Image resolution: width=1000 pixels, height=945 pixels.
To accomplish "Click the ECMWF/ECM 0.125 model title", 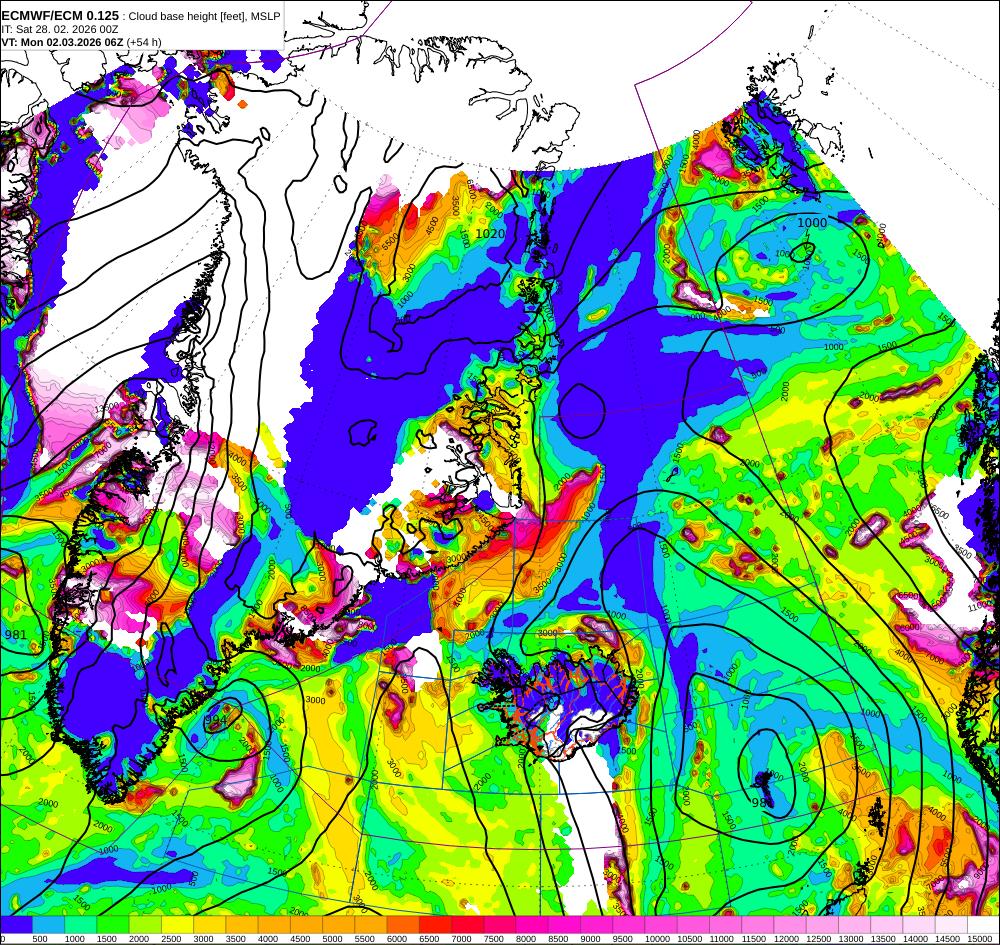I will (x=60, y=15).
